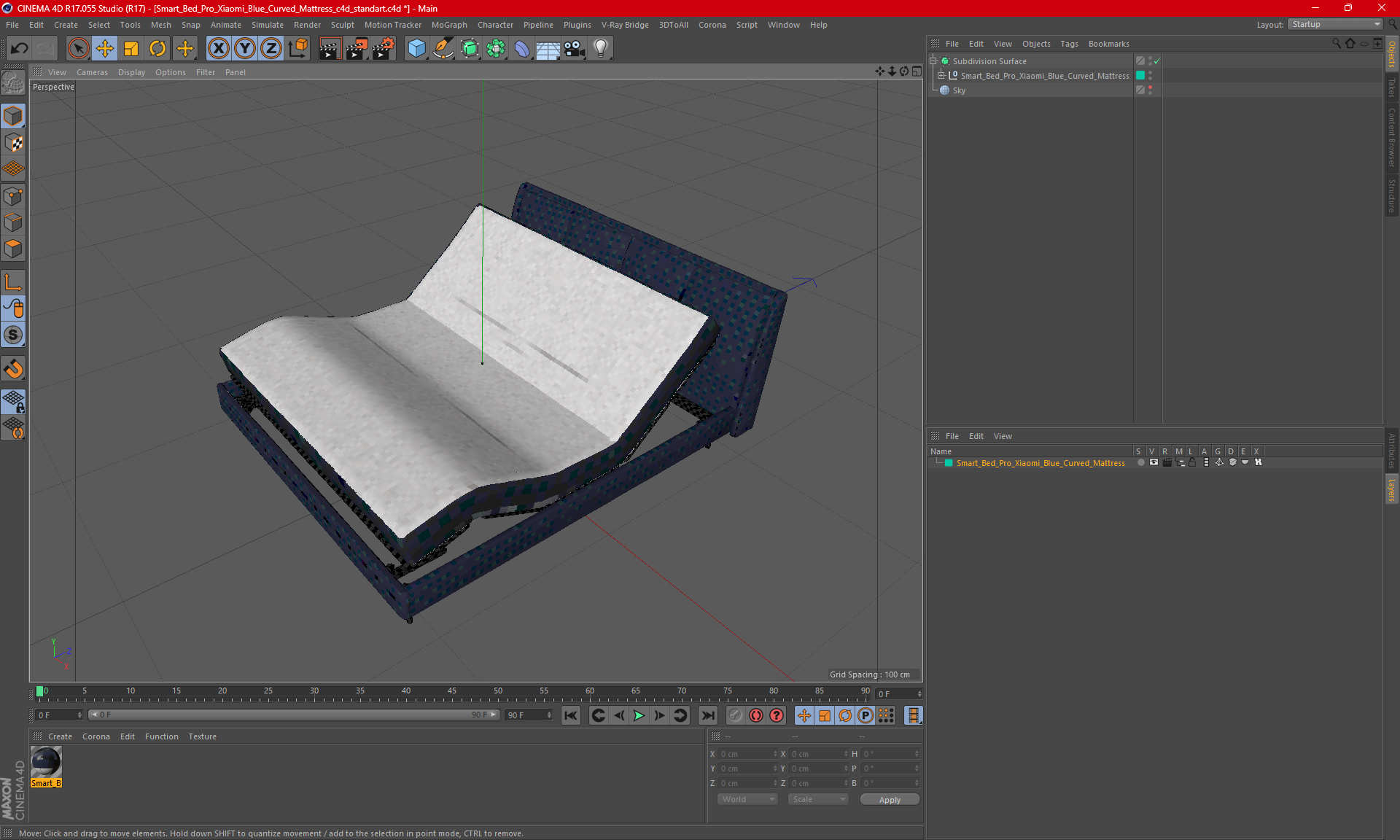Toggle layer View eye icon
Screen dimensions: 1400x840
tap(1154, 463)
